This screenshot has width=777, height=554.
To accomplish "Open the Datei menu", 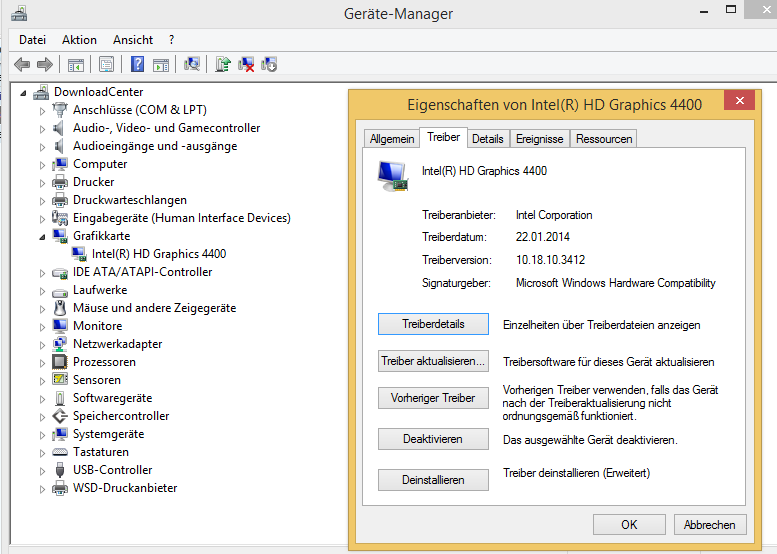I will (32, 40).
